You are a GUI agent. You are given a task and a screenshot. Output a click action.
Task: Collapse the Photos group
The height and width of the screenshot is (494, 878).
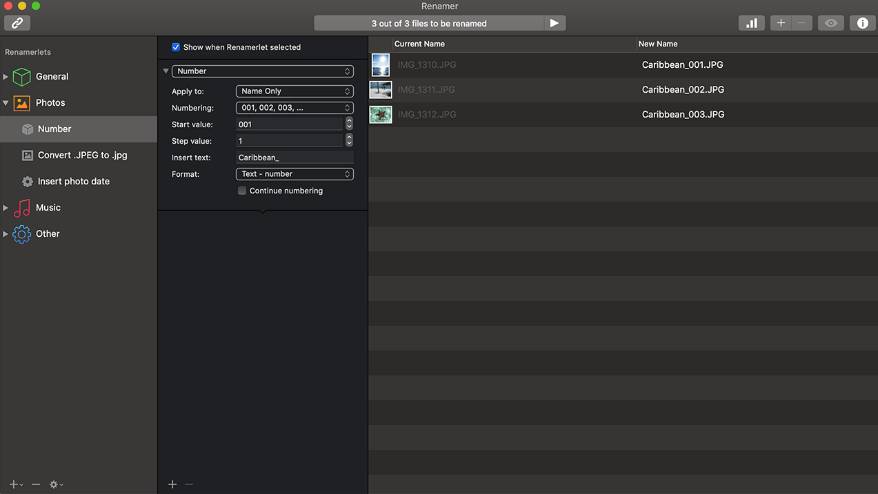coord(6,103)
